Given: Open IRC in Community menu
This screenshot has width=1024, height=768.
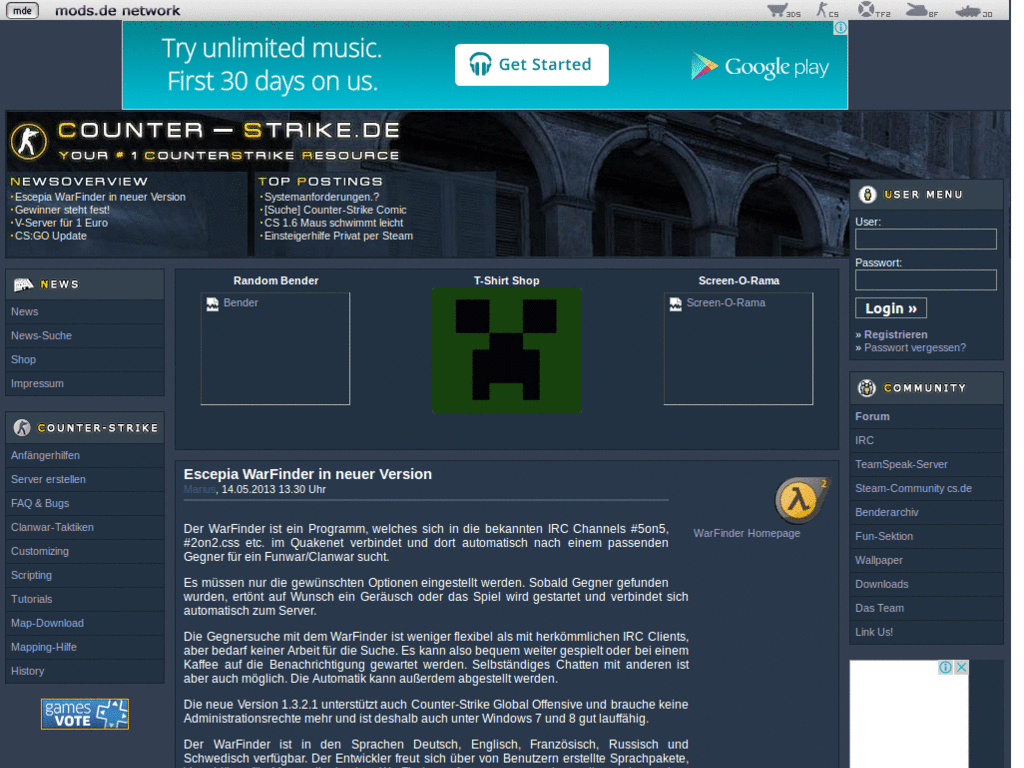Looking at the screenshot, I should 926,441.
